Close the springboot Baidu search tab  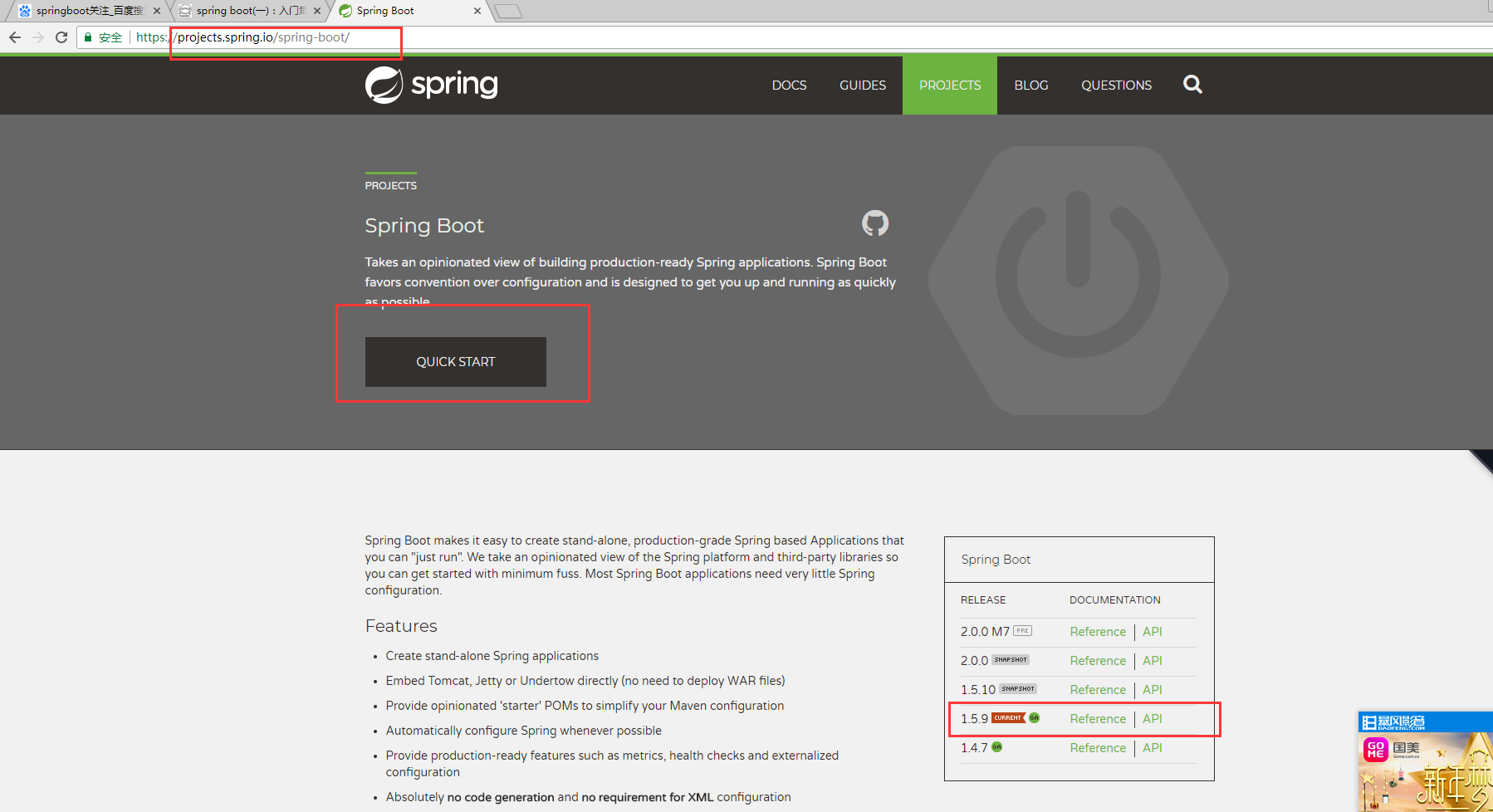(x=157, y=11)
